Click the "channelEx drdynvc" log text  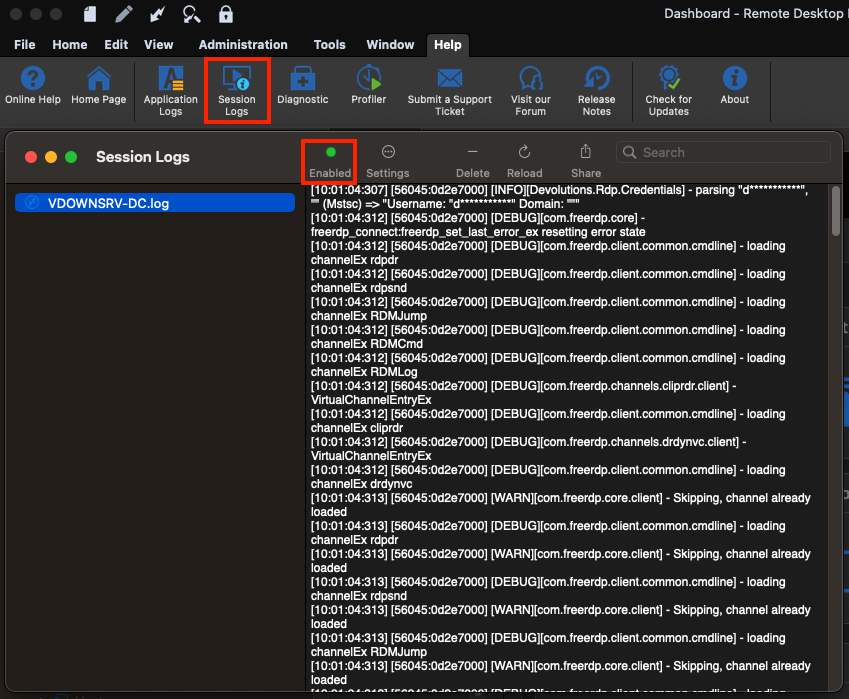click(x=361, y=484)
